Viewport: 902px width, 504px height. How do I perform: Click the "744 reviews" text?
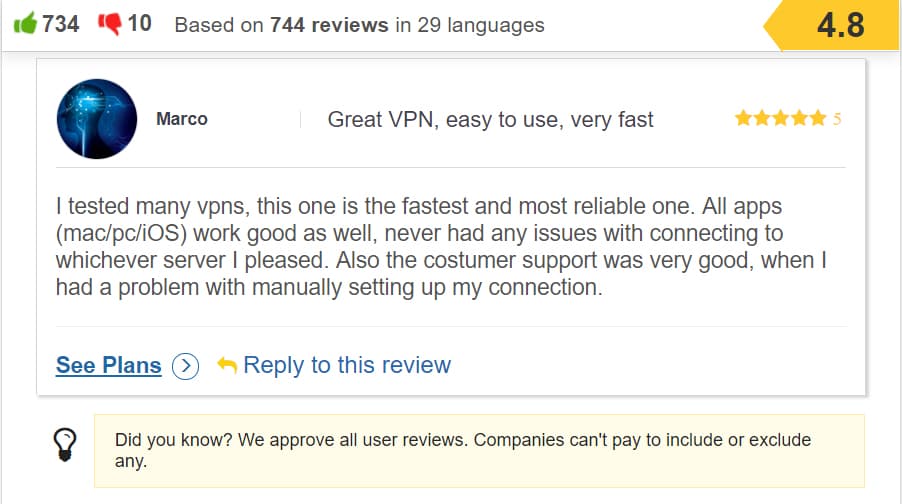tap(329, 25)
